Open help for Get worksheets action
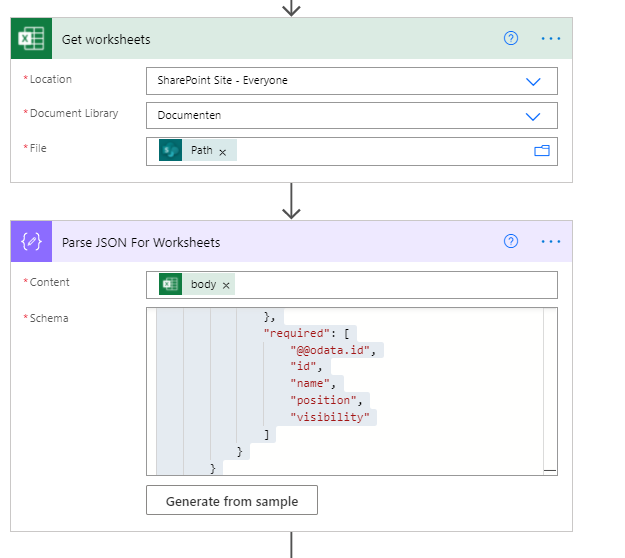This screenshot has width=625, height=558. click(x=511, y=39)
